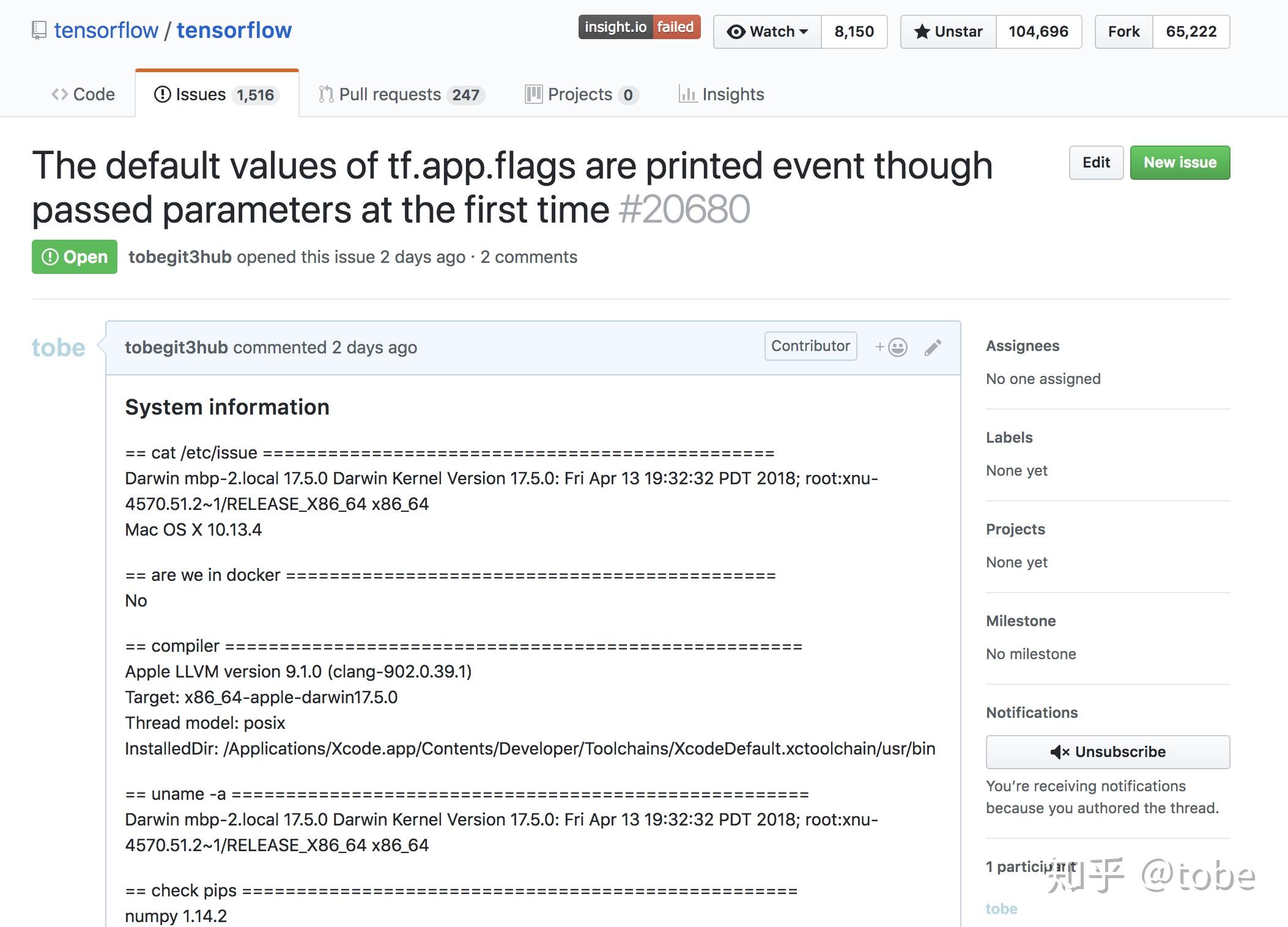The width and height of the screenshot is (1288, 927).
Task: Open the tensorflow organization link
Action: point(106,31)
